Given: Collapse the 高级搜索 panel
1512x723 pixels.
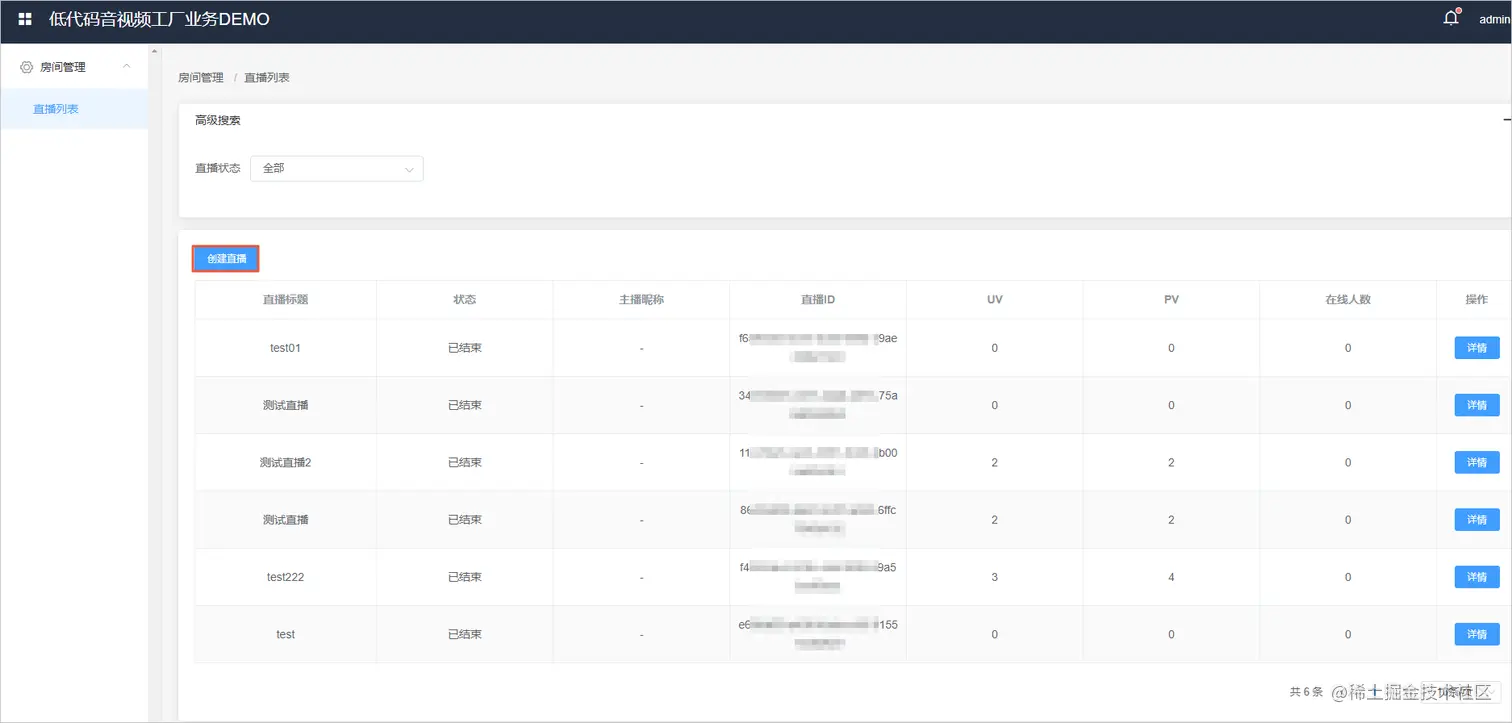Looking at the screenshot, I should point(1506,120).
